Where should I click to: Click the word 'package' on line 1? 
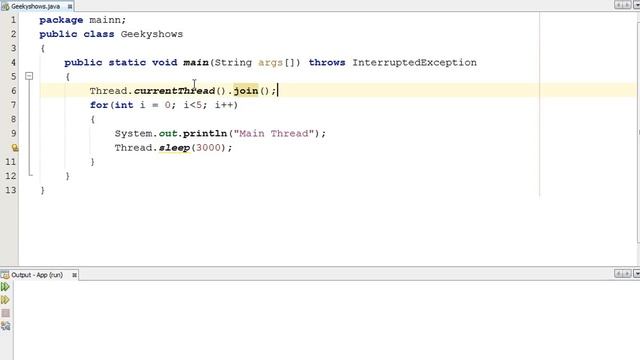(x=61, y=20)
